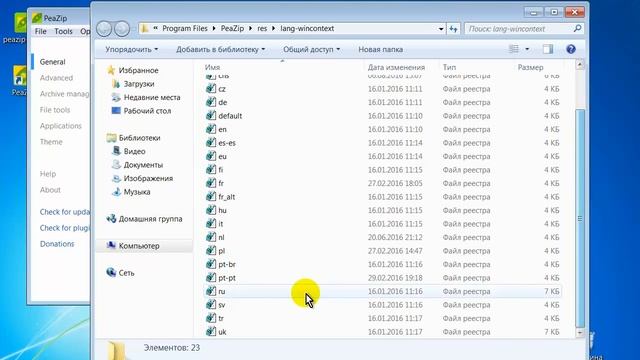Expand the address bar history dropdown
The width and height of the screenshot is (640, 360).
point(441,29)
